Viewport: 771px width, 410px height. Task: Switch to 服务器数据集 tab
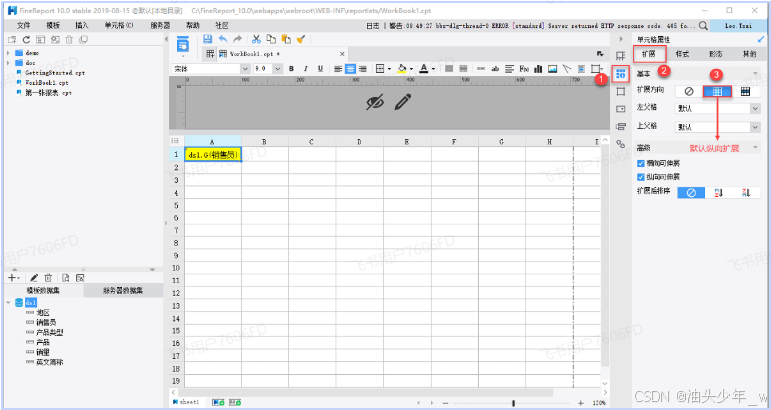123,291
